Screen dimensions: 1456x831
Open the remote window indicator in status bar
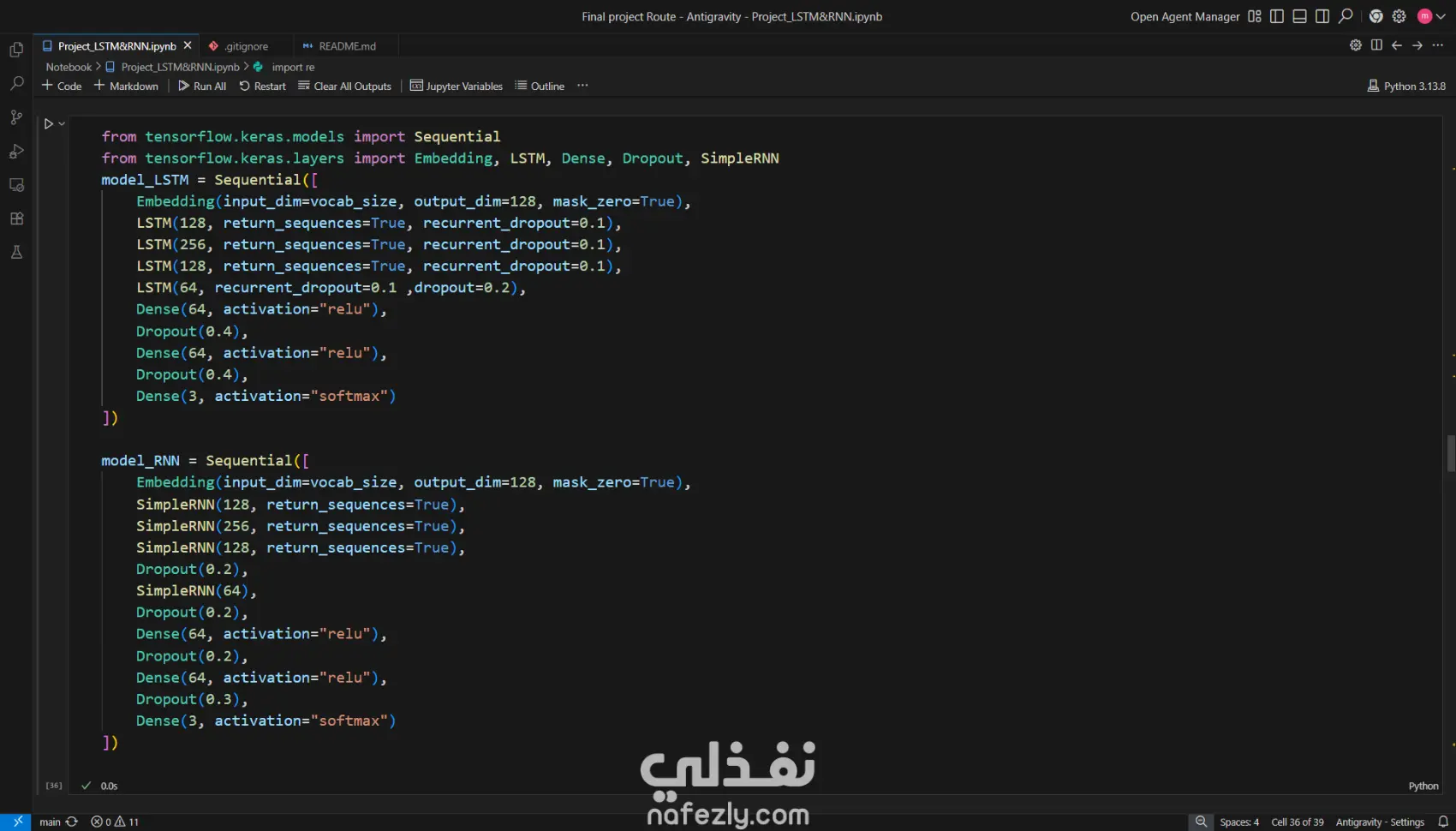point(16,822)
